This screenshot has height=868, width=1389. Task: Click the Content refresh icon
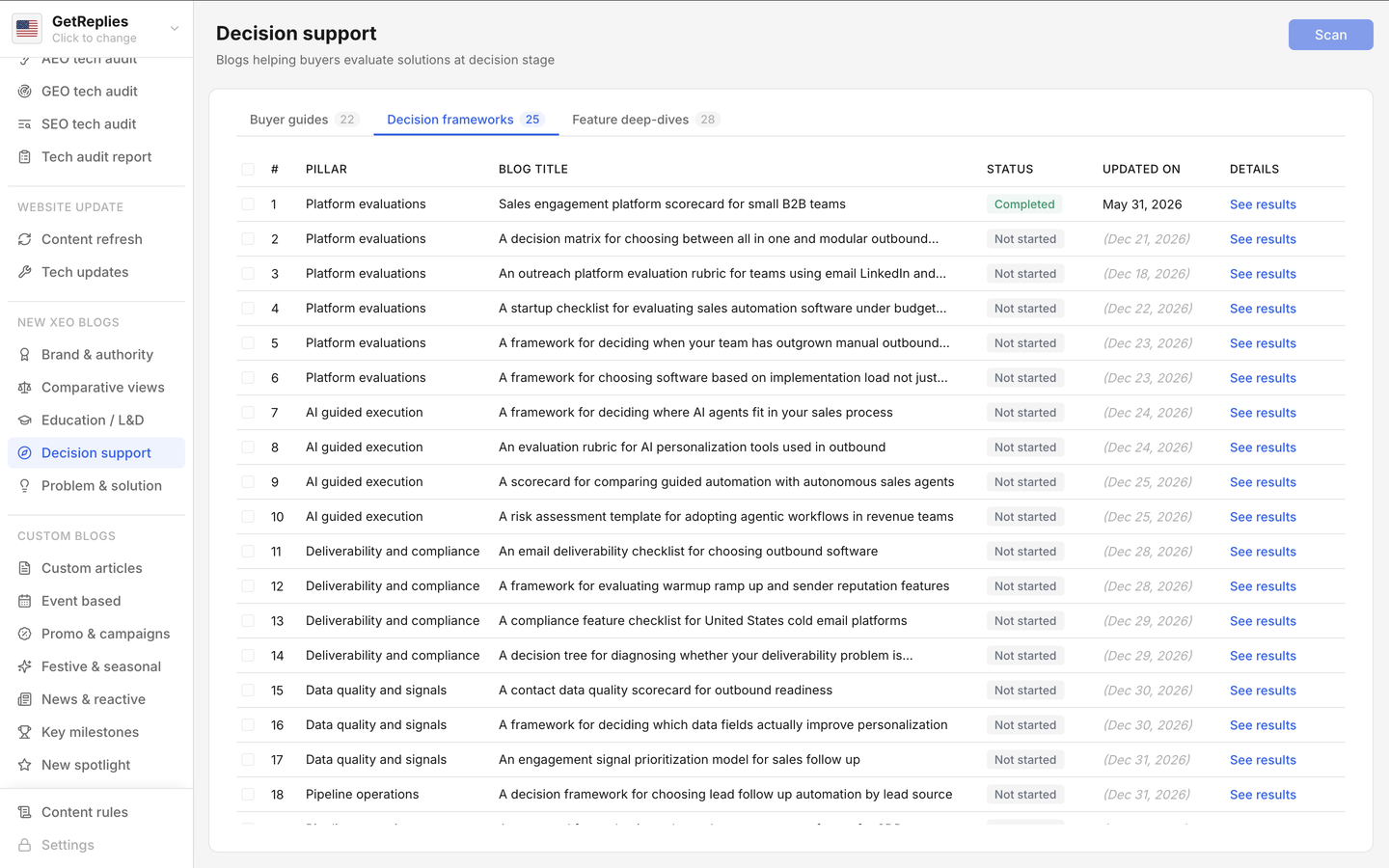25,239
